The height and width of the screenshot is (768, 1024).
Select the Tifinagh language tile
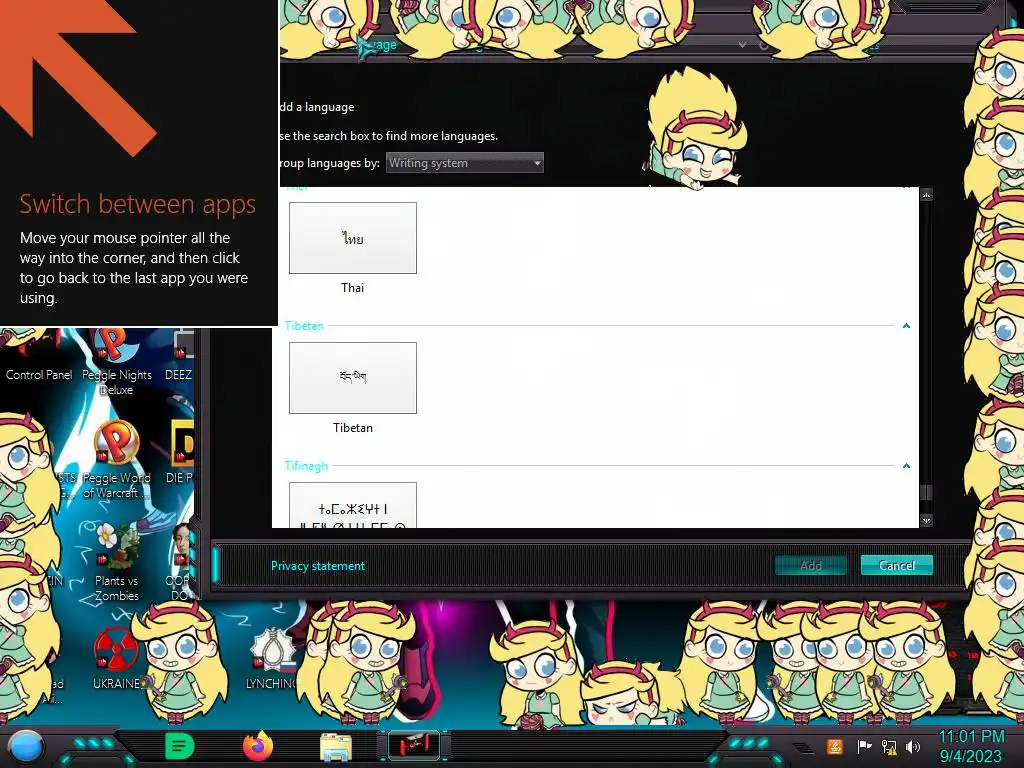coord(353,505)
